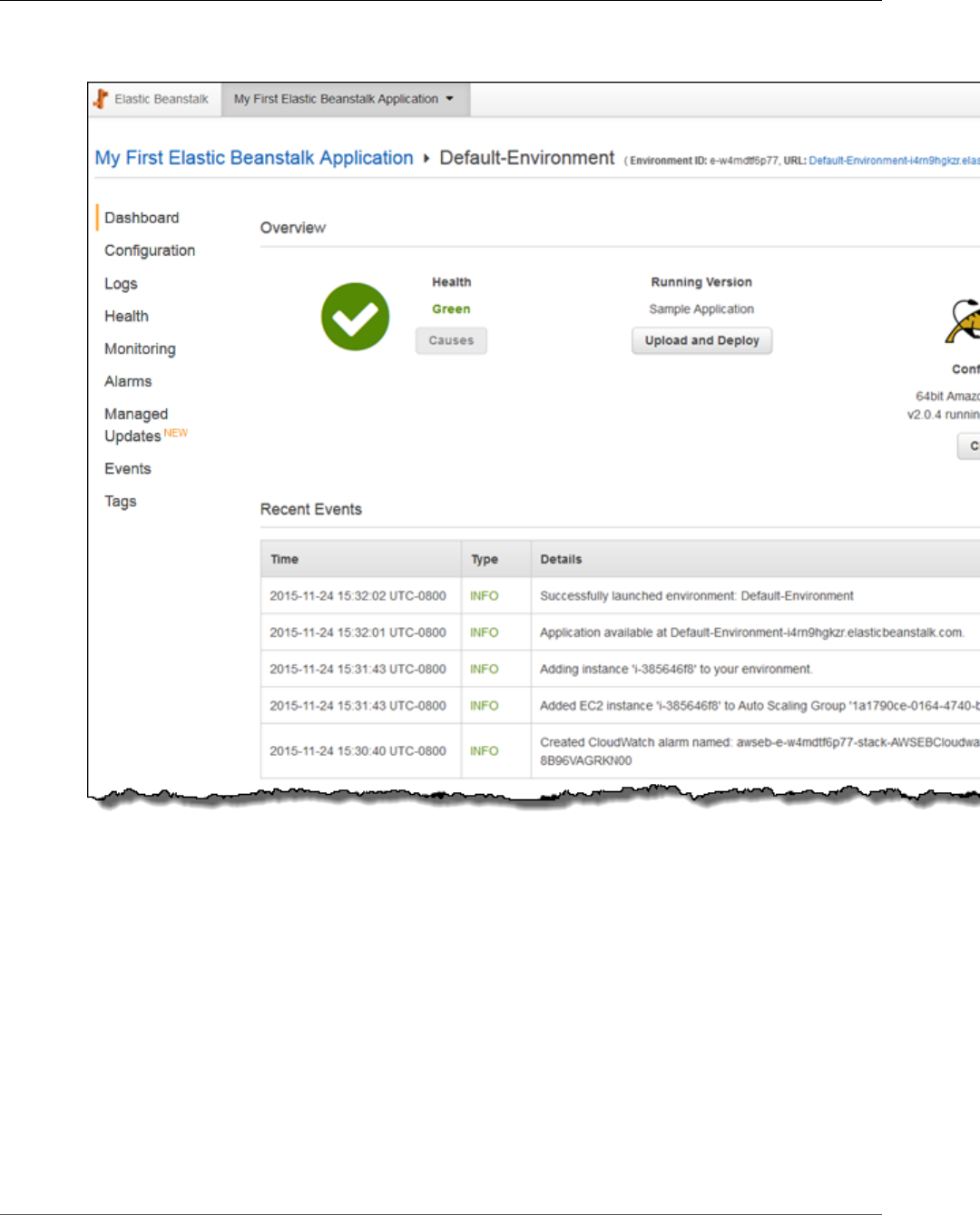The height and width of the screenshot is (1215, 980).
Task: Click the 15:32:02 event timestamp
Action: 358,596
